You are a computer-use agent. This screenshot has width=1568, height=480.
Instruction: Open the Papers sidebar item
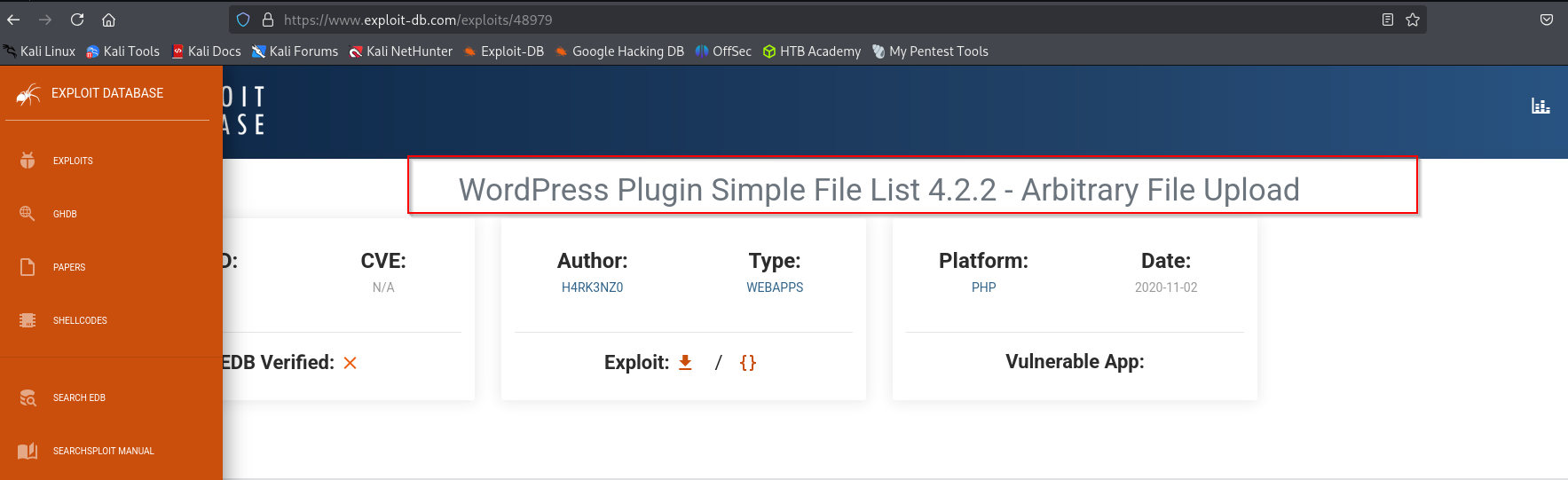[68, 267]
